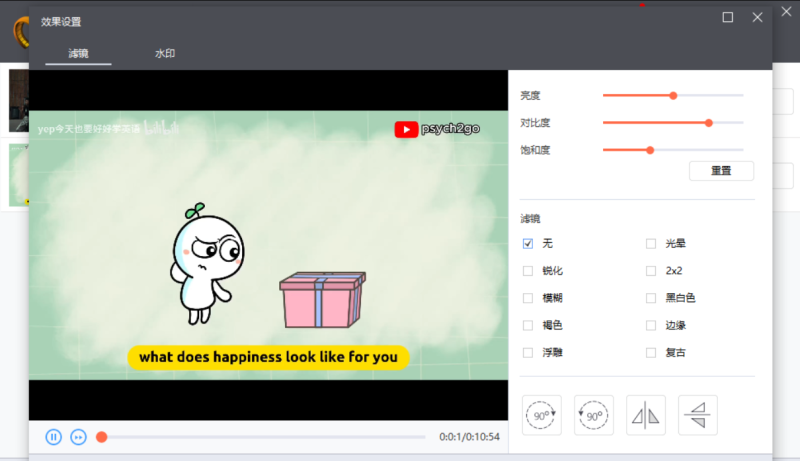
Task: Pause the video preview
Action: click(x=54, y=437)
